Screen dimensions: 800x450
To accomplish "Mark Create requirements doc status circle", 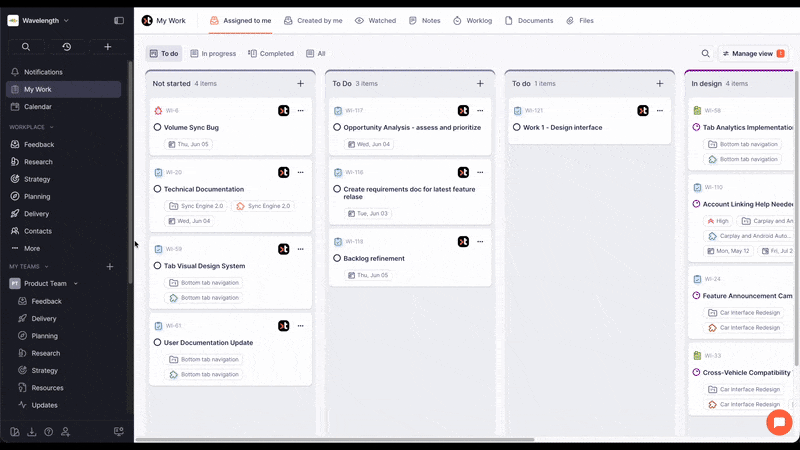I will (337, 189).
